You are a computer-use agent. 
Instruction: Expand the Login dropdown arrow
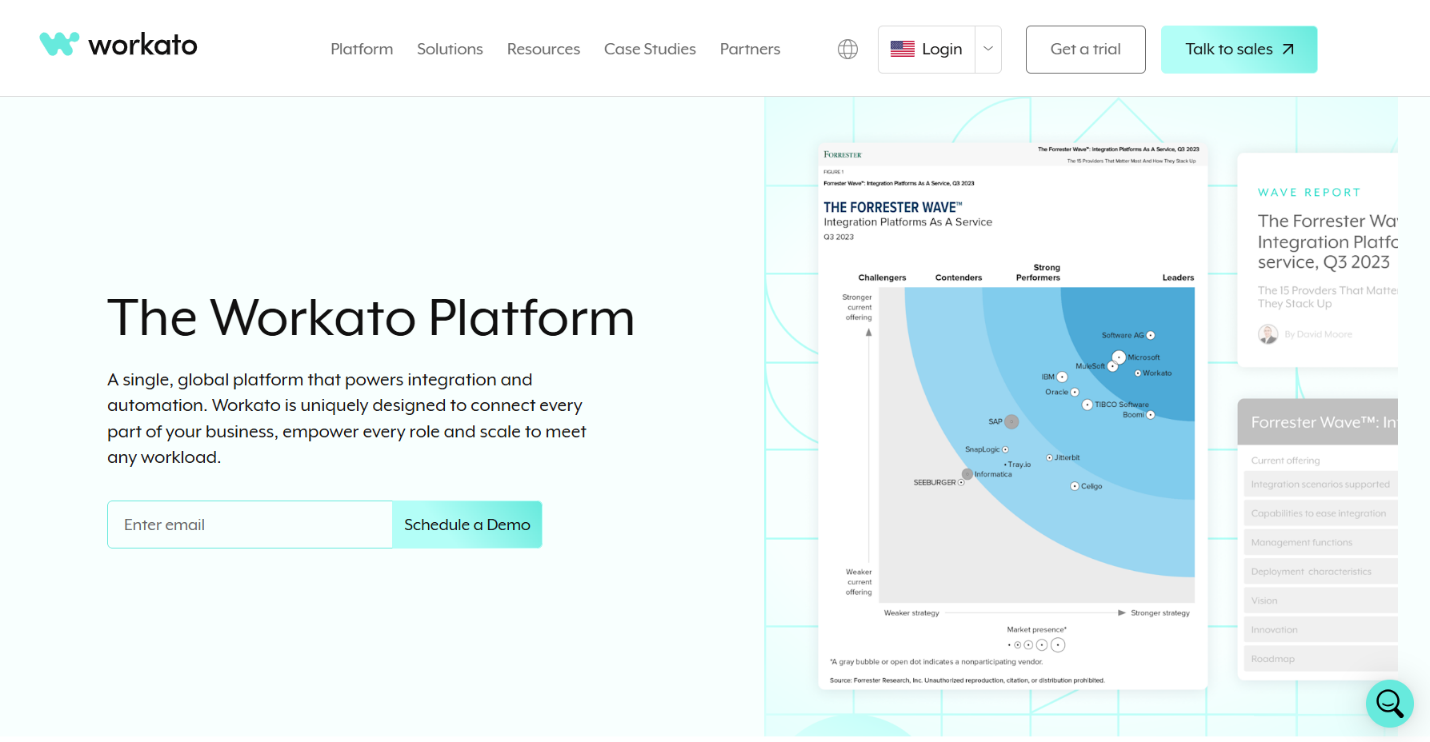point(988,49)
